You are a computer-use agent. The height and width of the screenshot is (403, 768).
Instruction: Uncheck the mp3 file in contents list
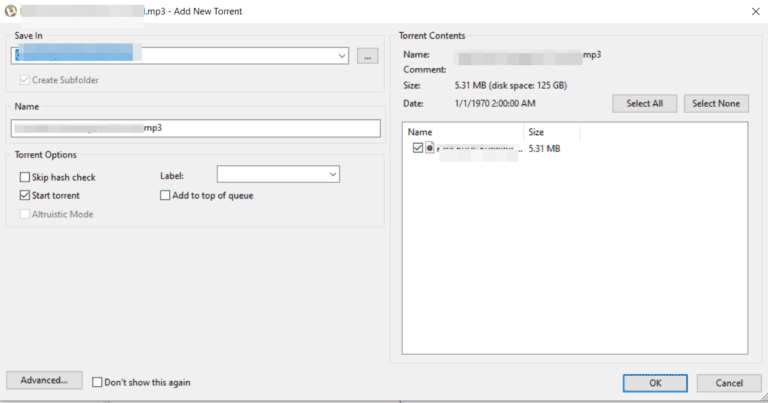coord(418,148)
